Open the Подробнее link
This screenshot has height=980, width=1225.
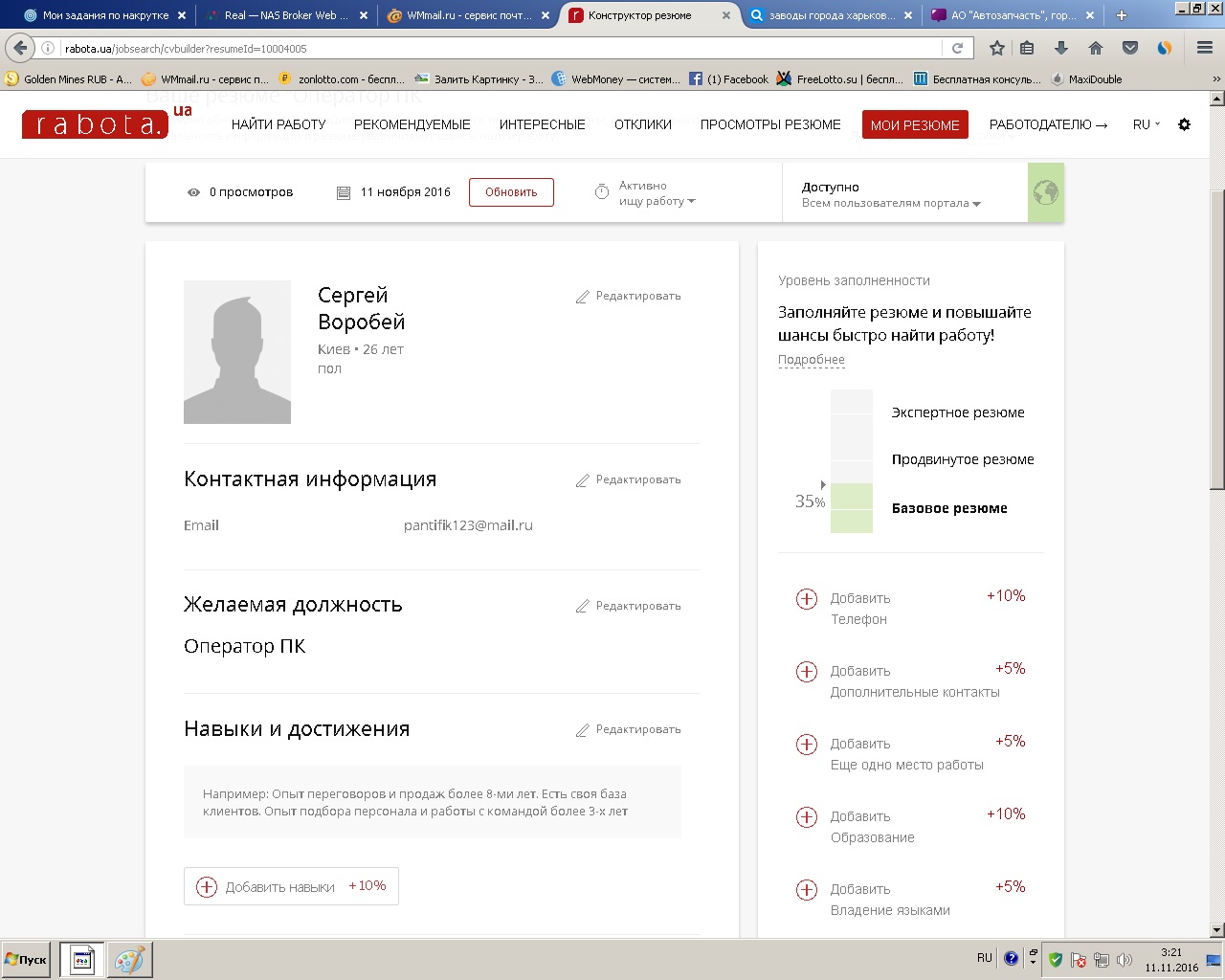(812, 360)
